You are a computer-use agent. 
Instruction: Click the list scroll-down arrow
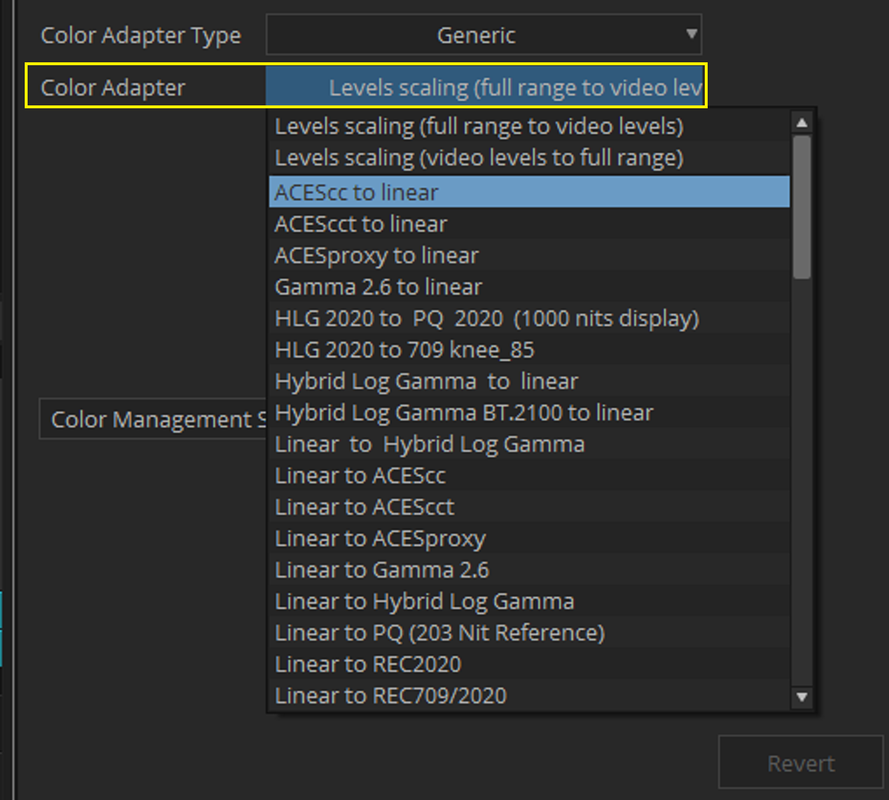802,697
